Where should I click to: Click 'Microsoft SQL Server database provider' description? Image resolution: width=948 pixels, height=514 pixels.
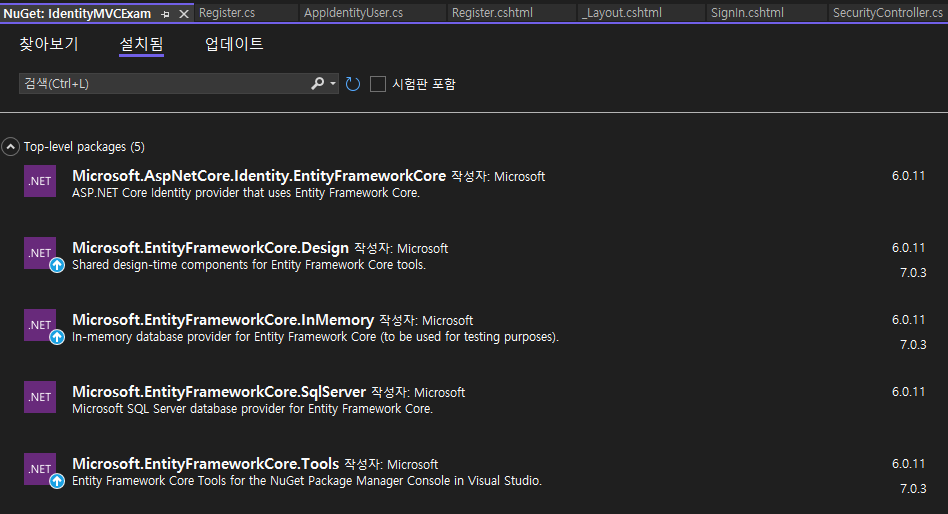[x=253, y=409]
